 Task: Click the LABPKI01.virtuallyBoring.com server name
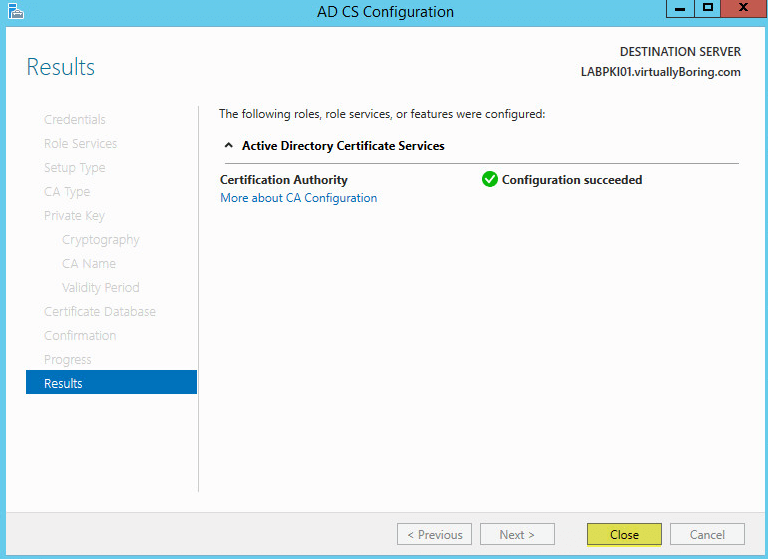click(x=660, y=72)
